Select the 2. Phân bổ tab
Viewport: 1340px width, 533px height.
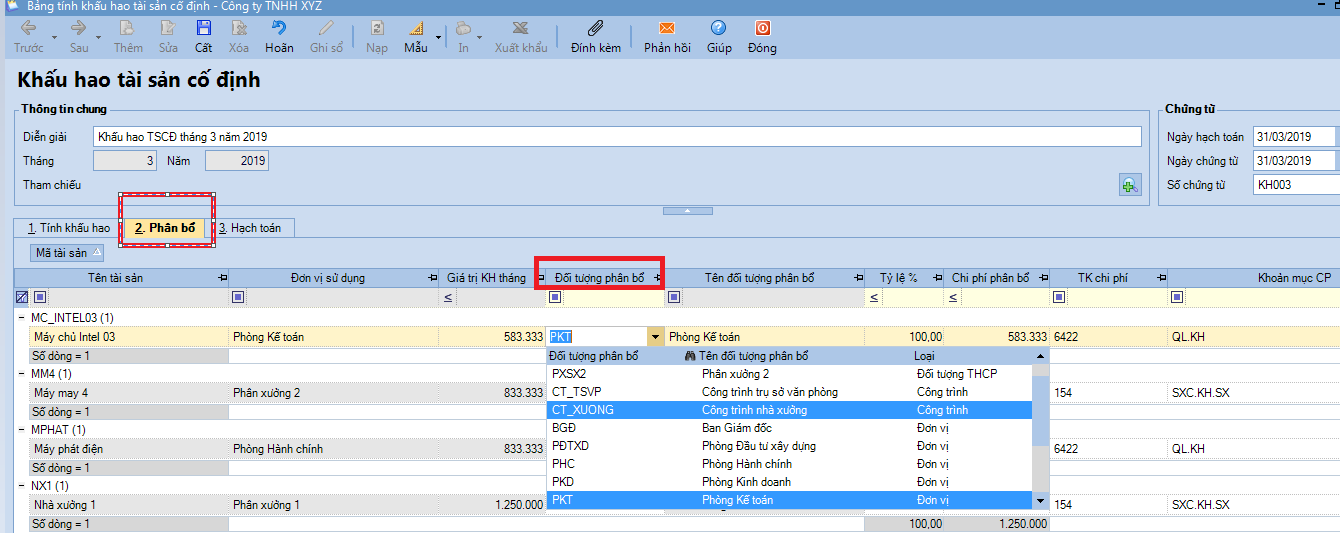(166, 228)
